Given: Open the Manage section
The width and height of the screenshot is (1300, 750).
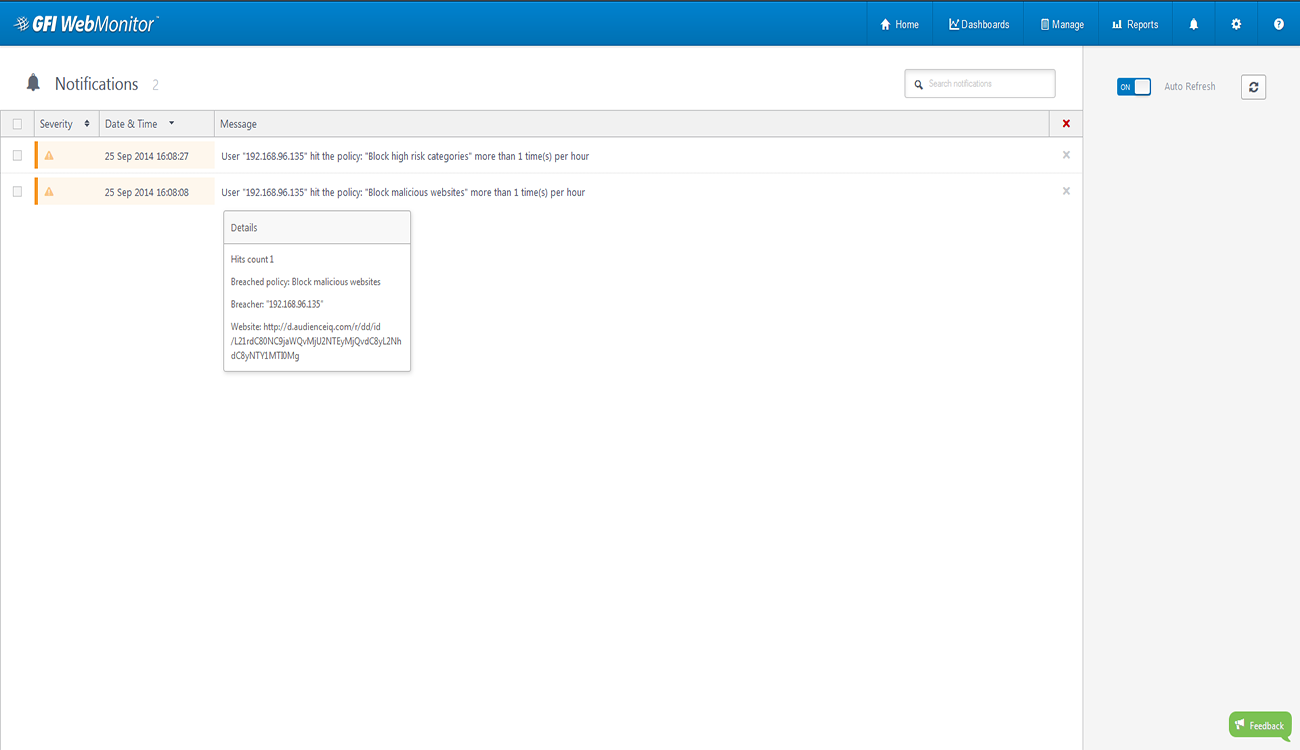Looking at the screenshot, I should point(1061,24).
